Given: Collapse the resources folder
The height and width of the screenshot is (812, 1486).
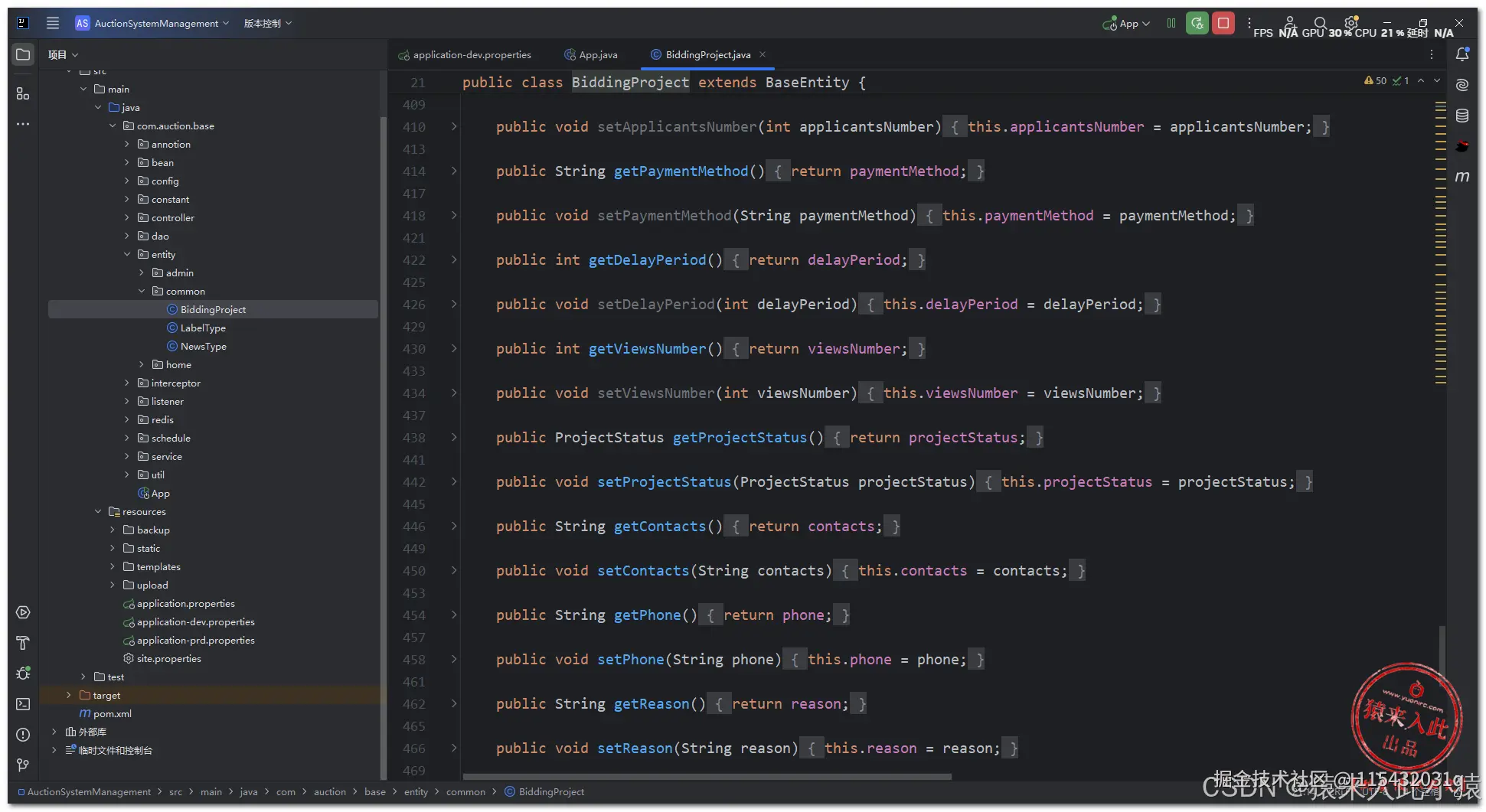Looking at the screenshot, I should 98,511.
